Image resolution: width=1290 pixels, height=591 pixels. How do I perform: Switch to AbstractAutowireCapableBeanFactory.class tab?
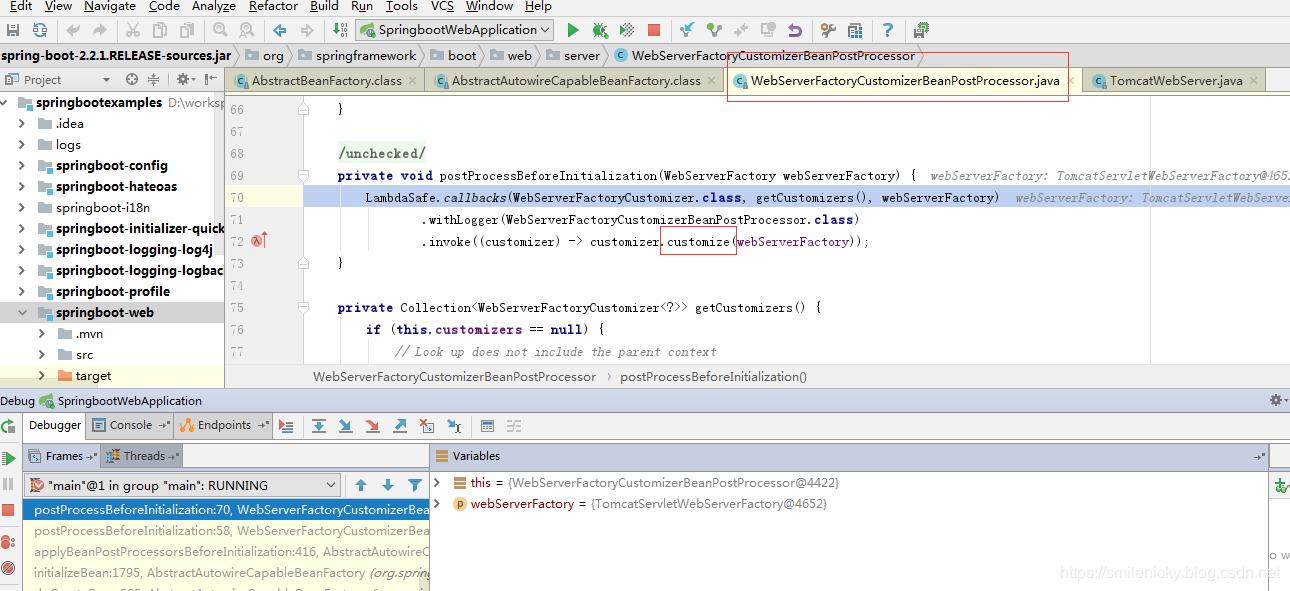(x=576, y=81)
